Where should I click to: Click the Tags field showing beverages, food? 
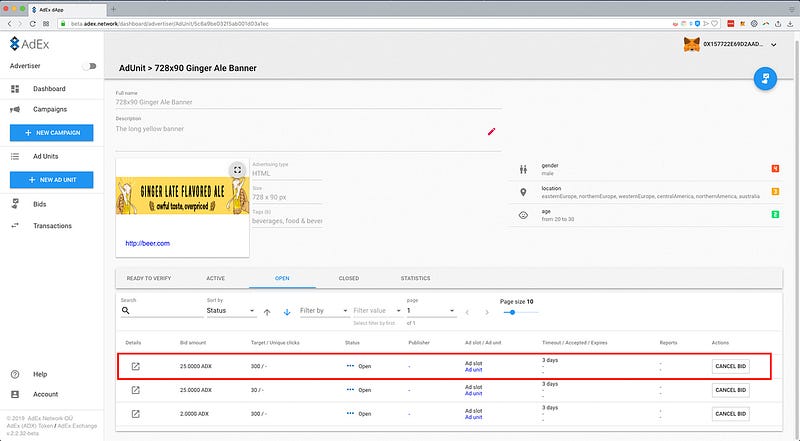[x=287, y=221]
